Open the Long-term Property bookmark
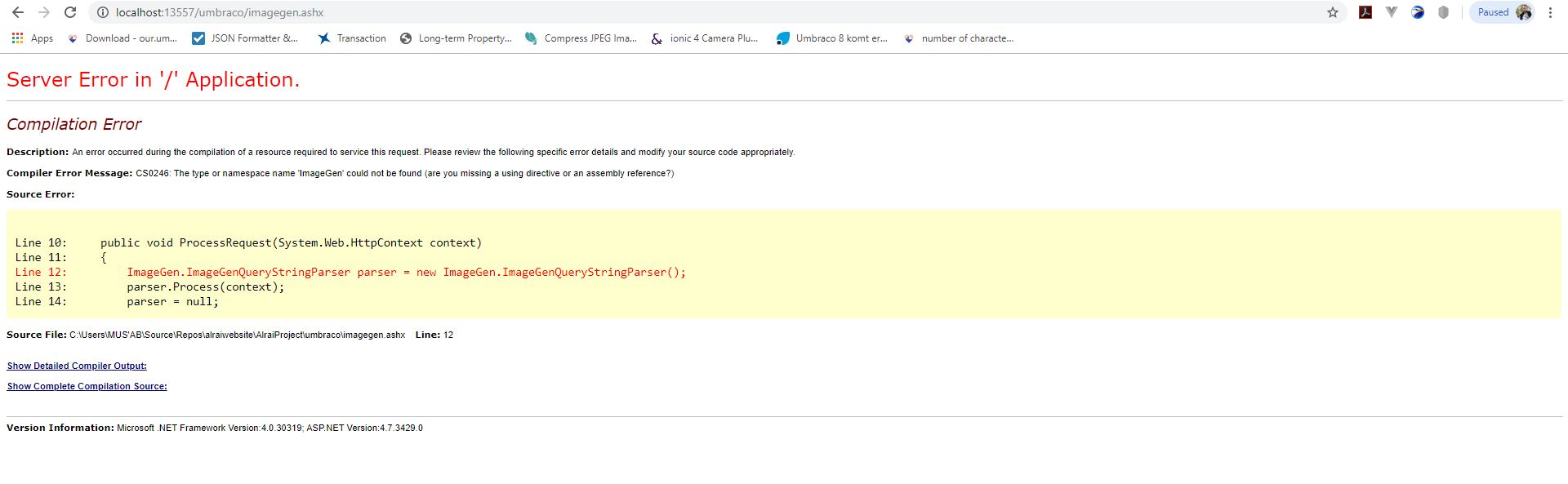This screenshot has width=1568, height=484. [456, 38]
